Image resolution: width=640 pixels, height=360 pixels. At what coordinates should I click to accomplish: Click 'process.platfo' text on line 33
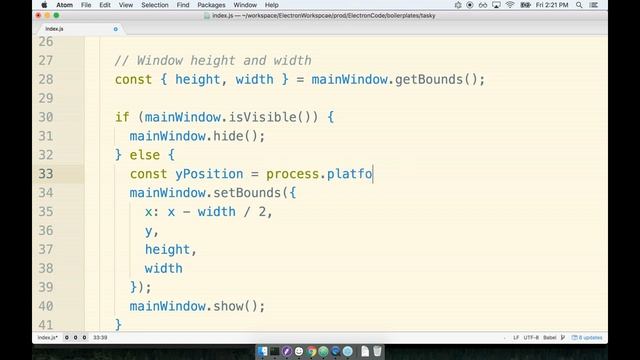(x=319, y=174)
